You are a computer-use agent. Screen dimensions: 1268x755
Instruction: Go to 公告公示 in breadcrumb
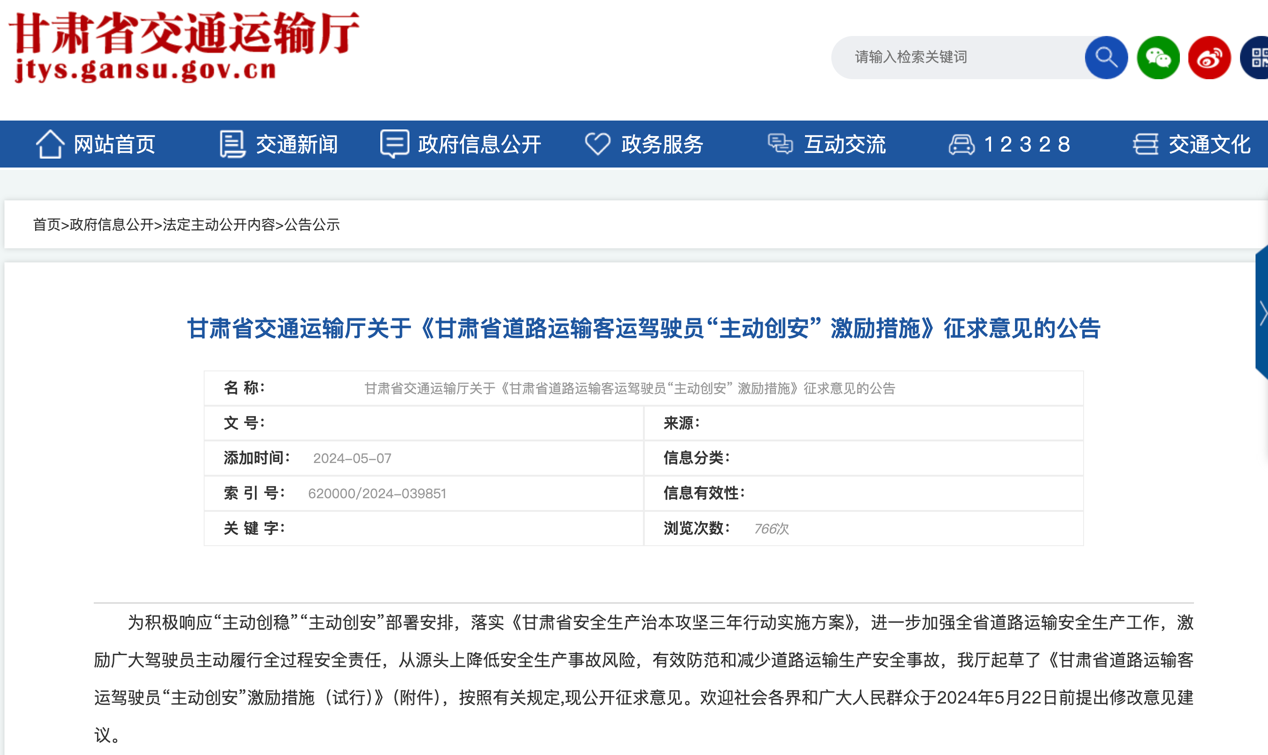312,225
